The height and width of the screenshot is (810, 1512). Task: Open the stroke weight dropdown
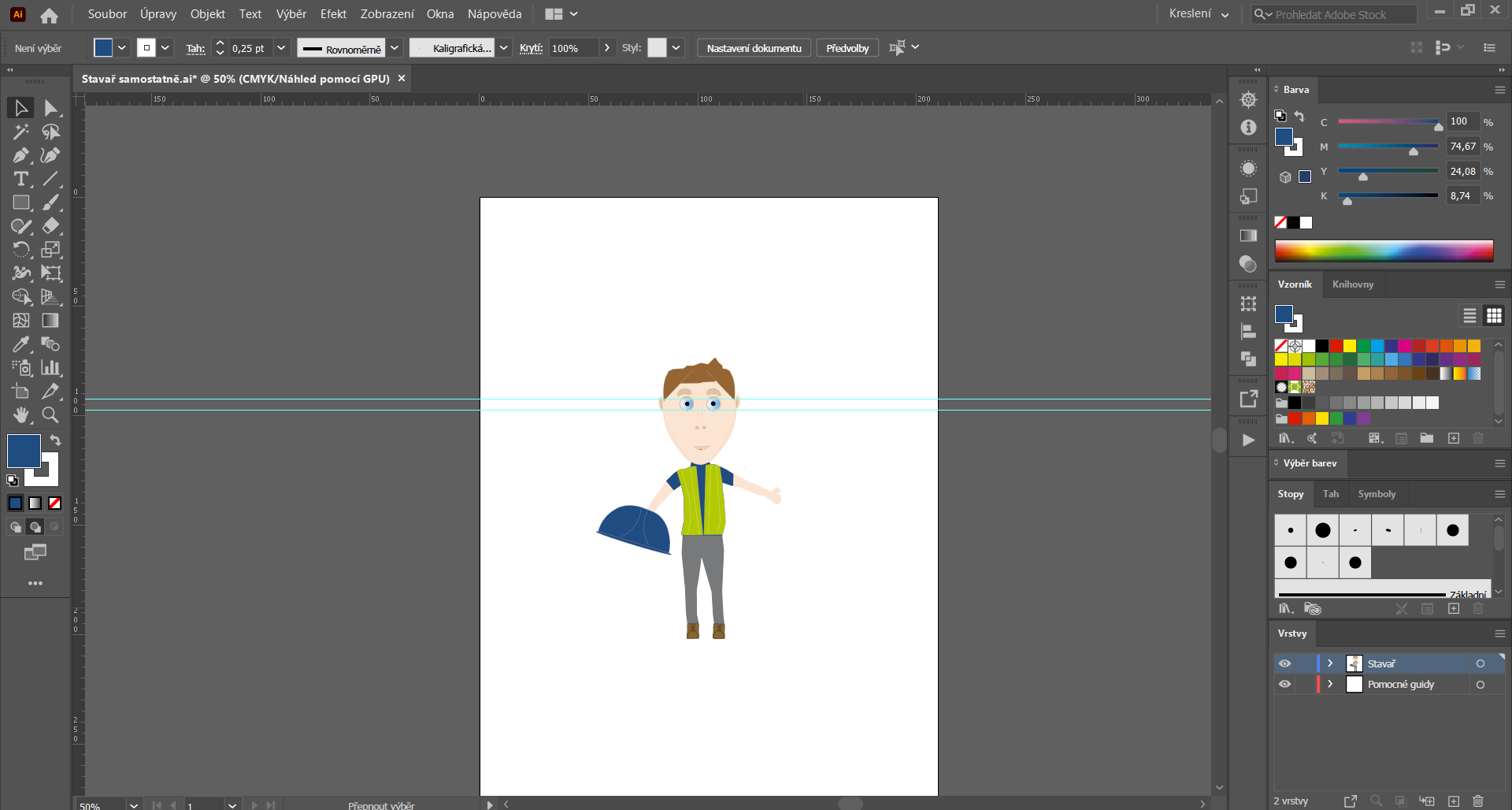coord(283,48)
